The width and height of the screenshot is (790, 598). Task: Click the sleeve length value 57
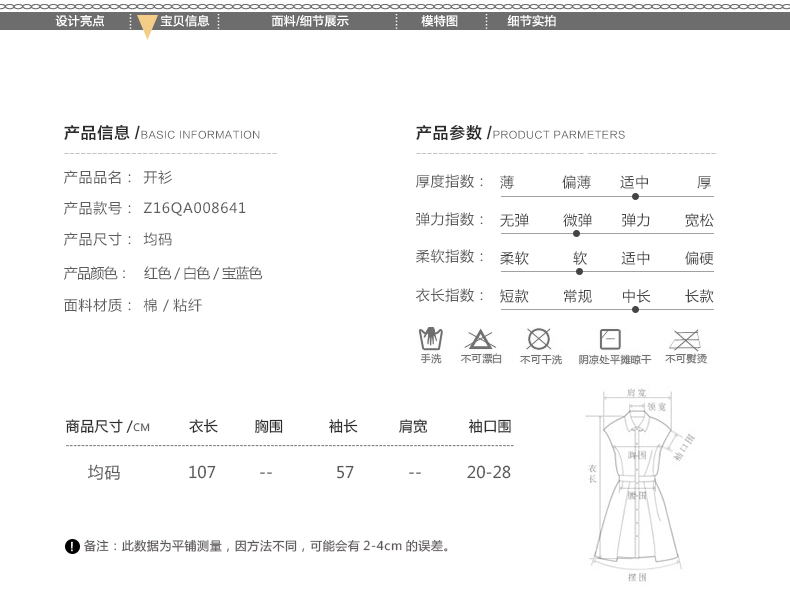click(x=345, y=471)
